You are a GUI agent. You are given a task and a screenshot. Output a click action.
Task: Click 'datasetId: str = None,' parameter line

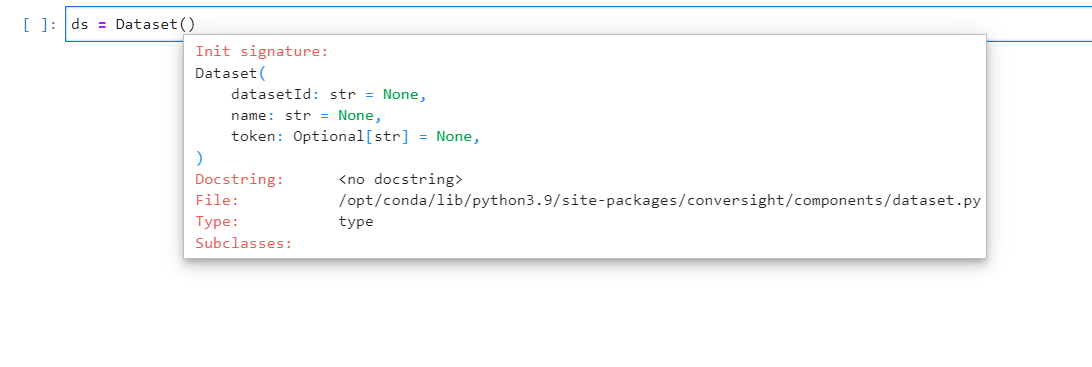coord(328,94)
